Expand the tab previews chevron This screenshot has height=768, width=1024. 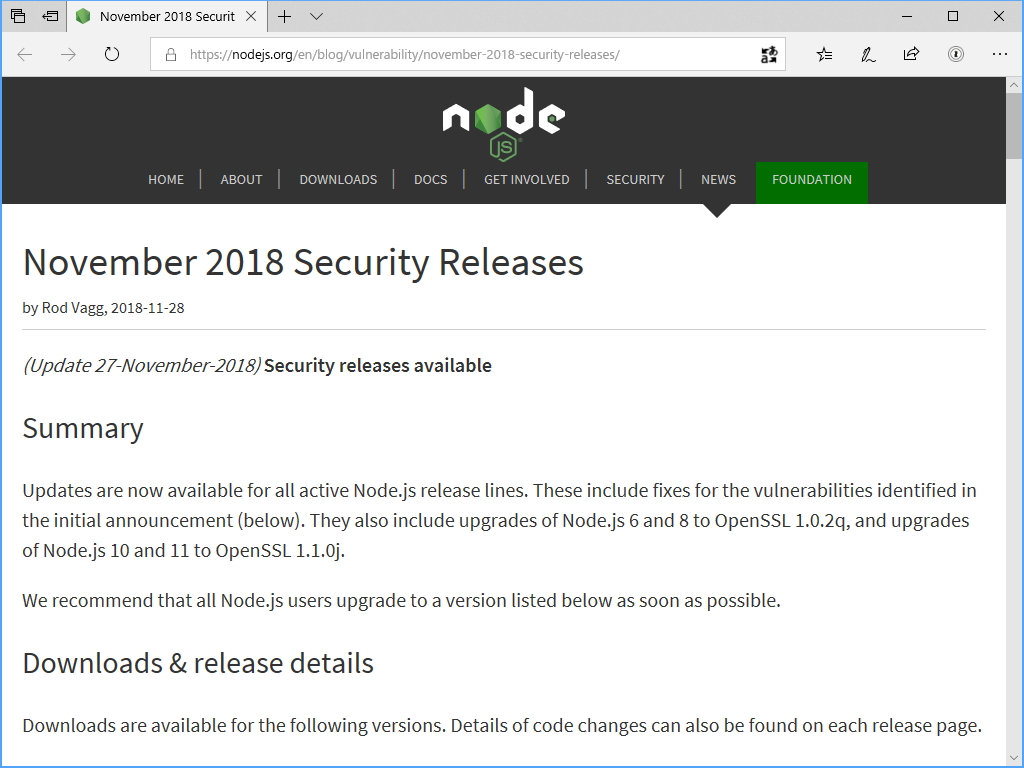point(316,16)
